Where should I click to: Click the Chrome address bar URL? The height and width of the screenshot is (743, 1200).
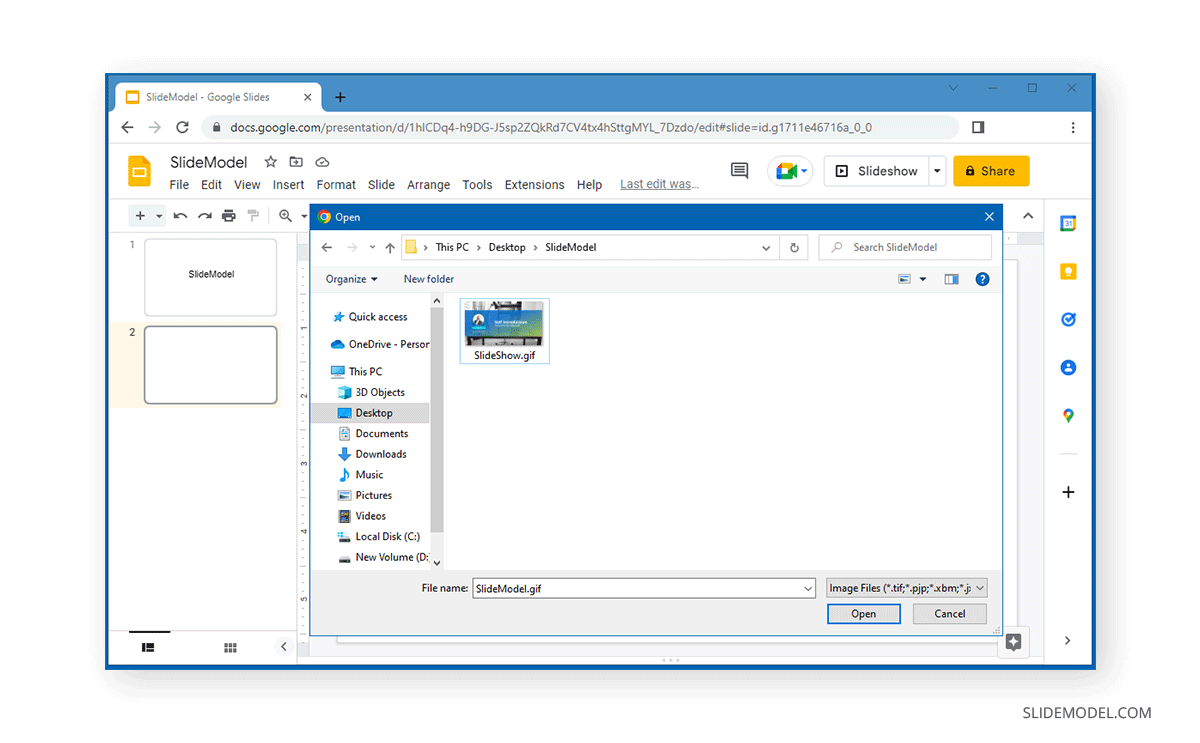click(551, 127)
